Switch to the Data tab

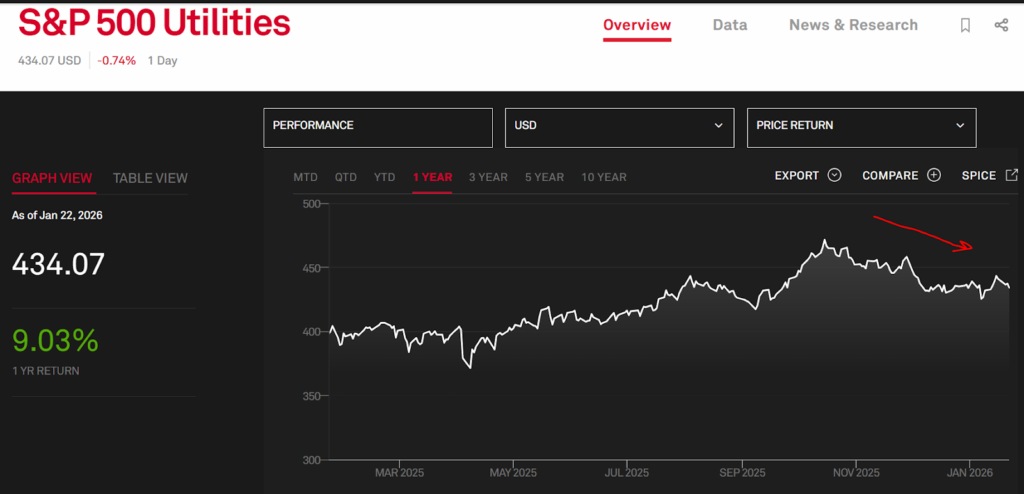coord(730,25)
